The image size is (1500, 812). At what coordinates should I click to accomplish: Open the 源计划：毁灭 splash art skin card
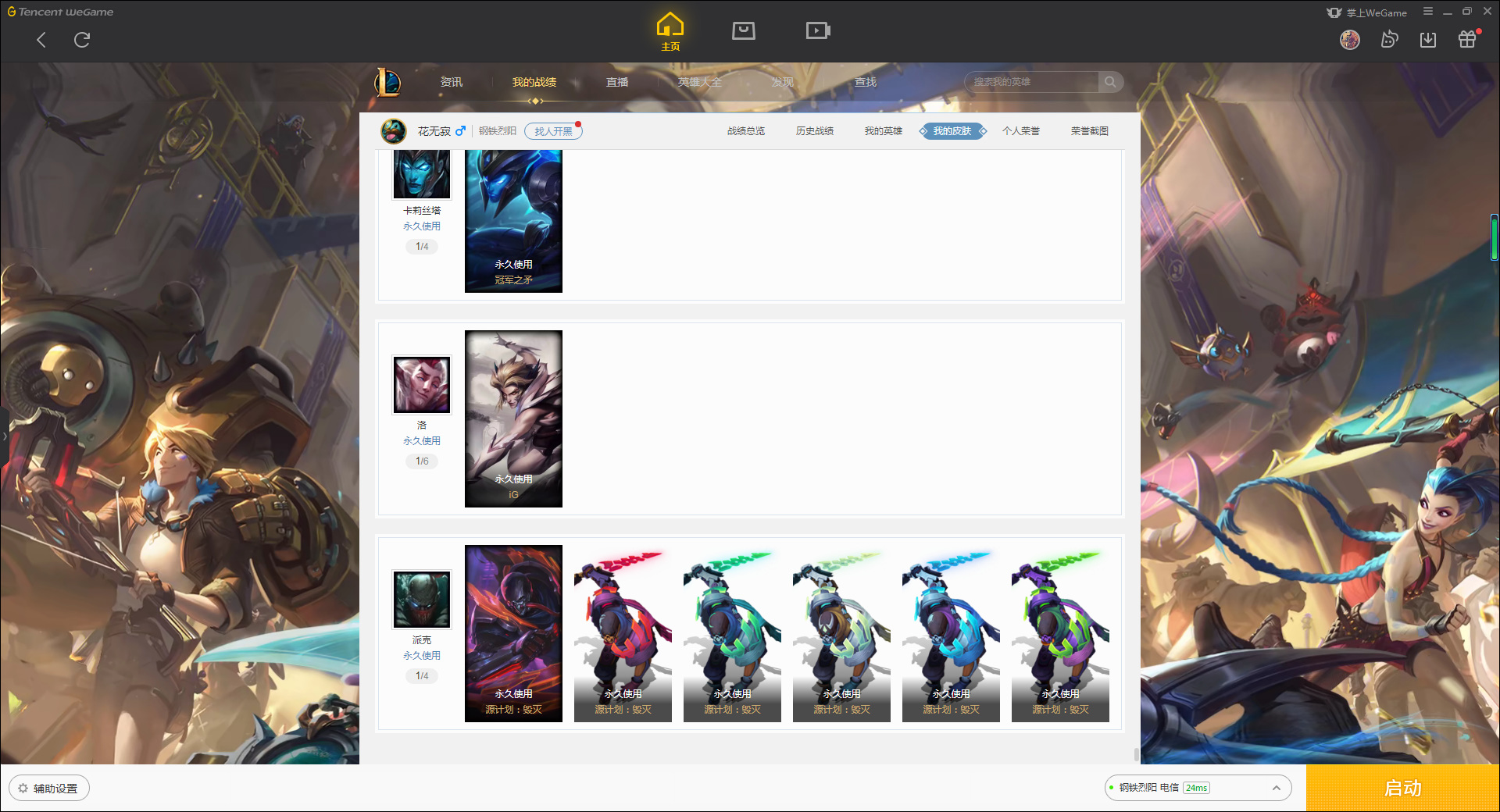(x=513, y=633)
